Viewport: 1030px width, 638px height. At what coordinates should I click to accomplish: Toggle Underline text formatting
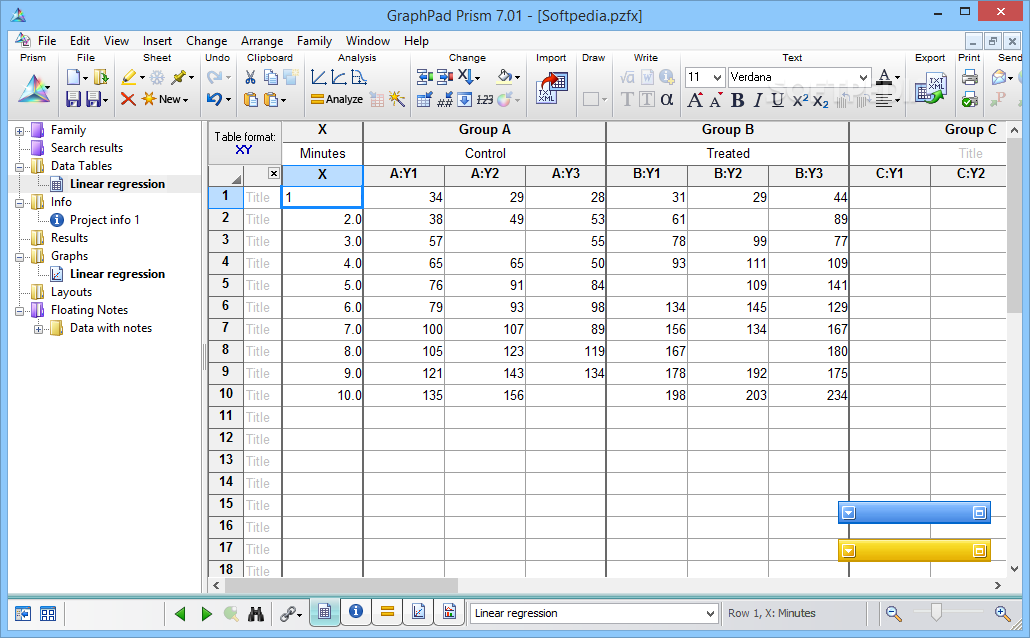coord(778,100)
